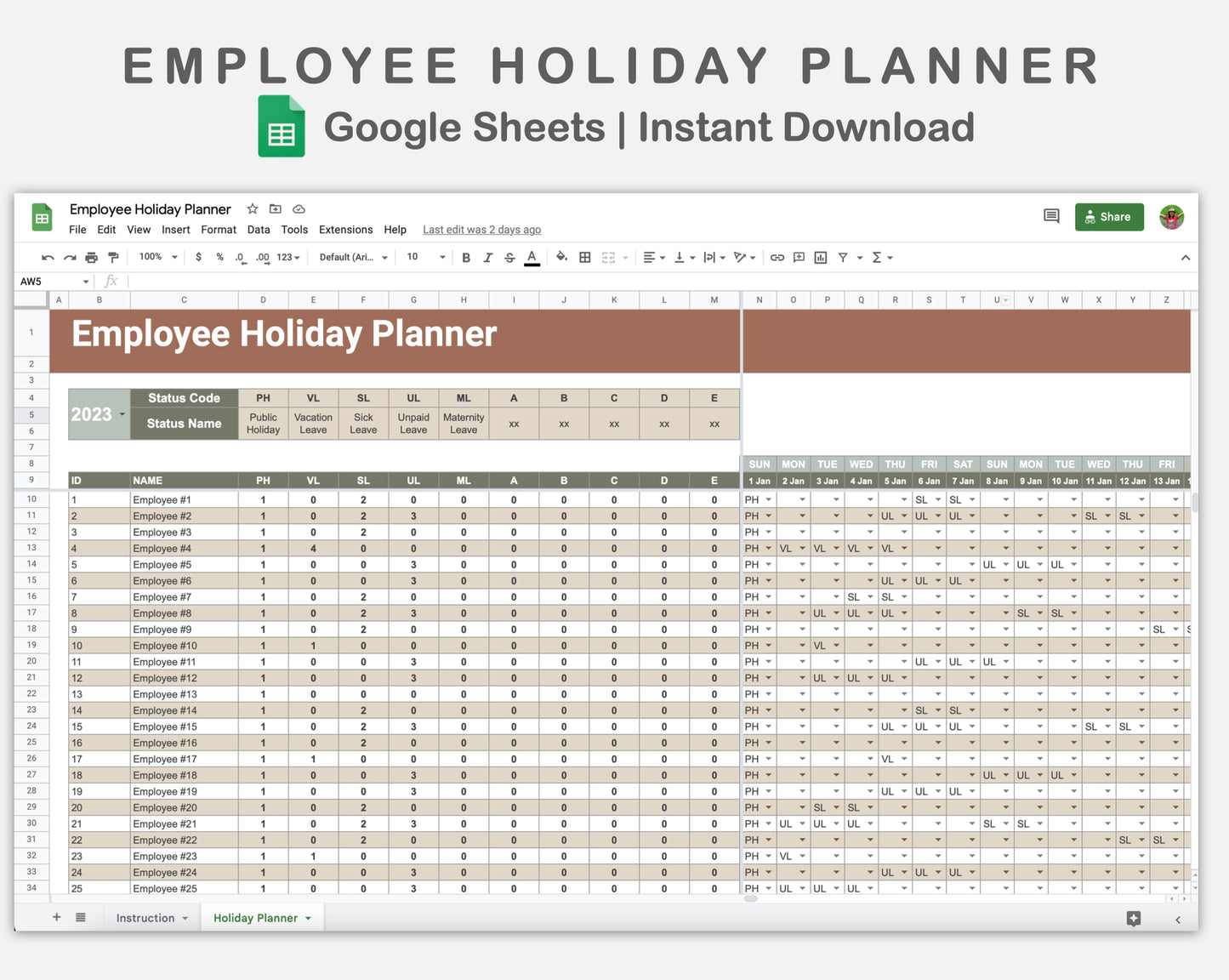Screen dimensions: 1229x980
Task: Click the Undo icon
Action: coord(48,257)
